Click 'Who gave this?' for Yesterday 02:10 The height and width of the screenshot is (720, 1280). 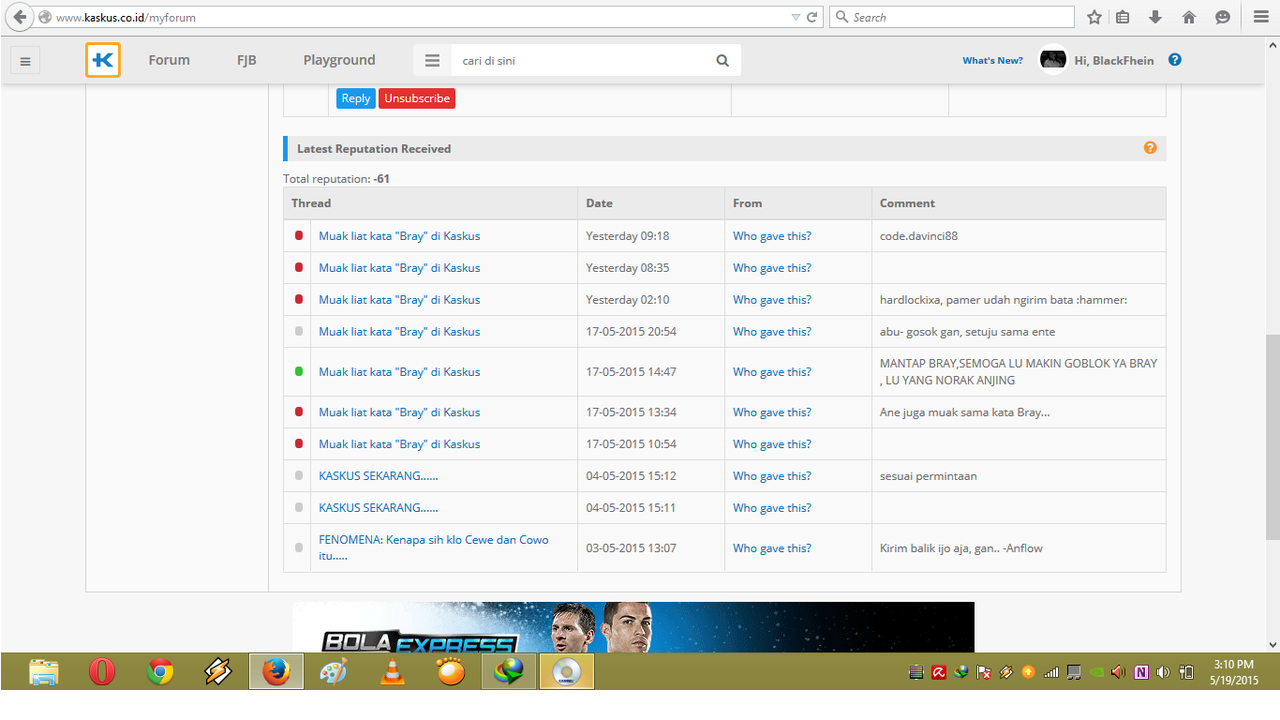click(x=772, y=300)
